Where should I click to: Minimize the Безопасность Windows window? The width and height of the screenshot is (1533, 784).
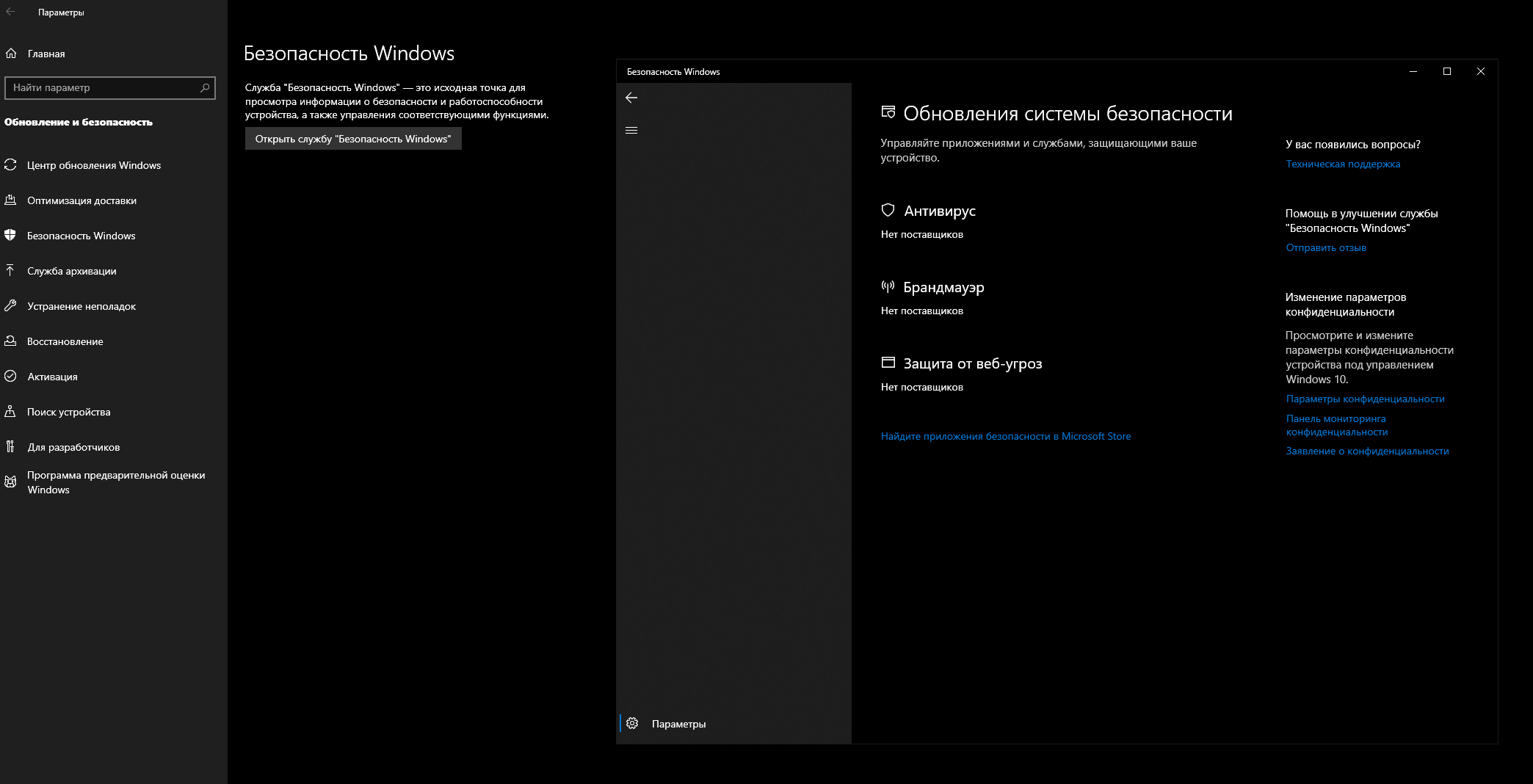point(1413,71)
